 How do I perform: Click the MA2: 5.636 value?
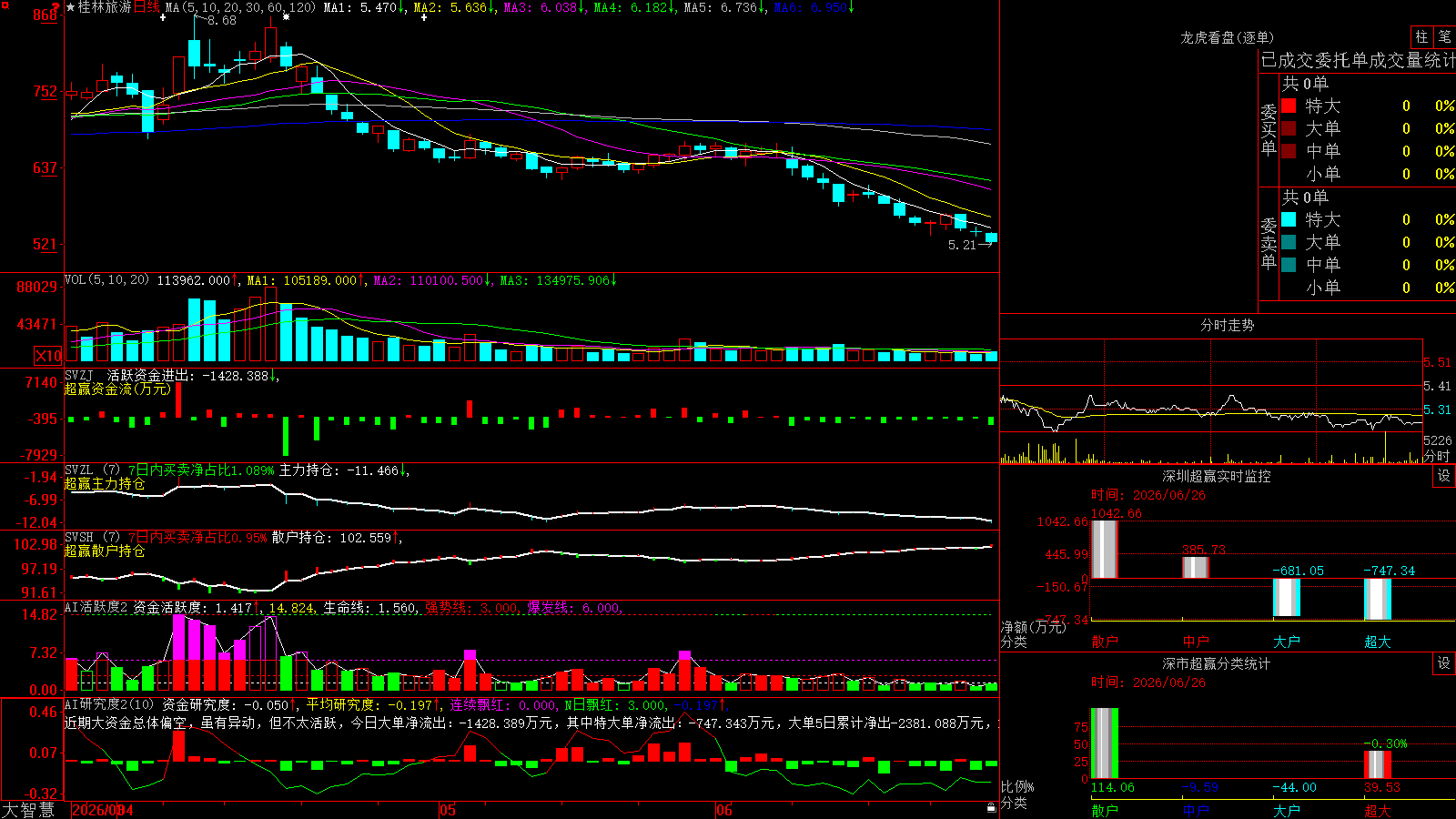pyautogui.click(x=453, y=7)
